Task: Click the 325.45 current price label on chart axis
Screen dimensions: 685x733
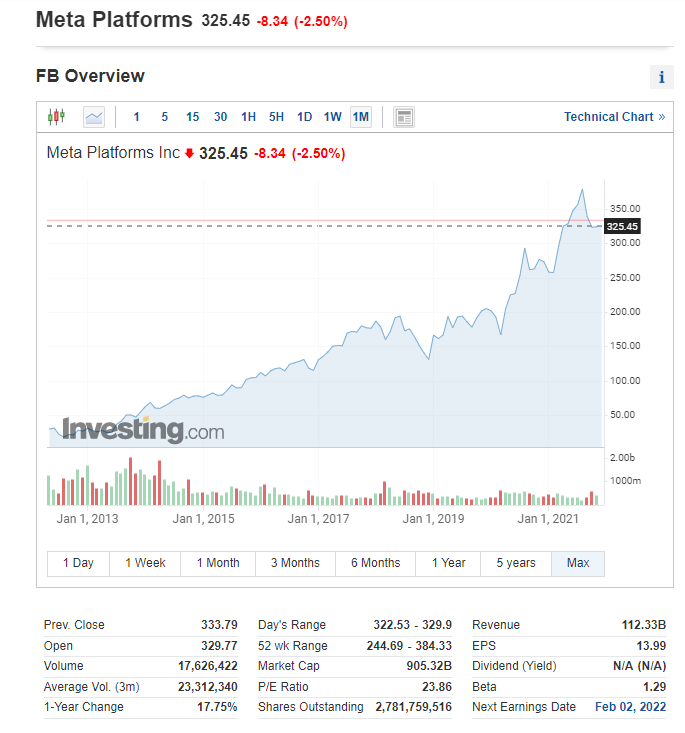Action: [x=622, y=227]
